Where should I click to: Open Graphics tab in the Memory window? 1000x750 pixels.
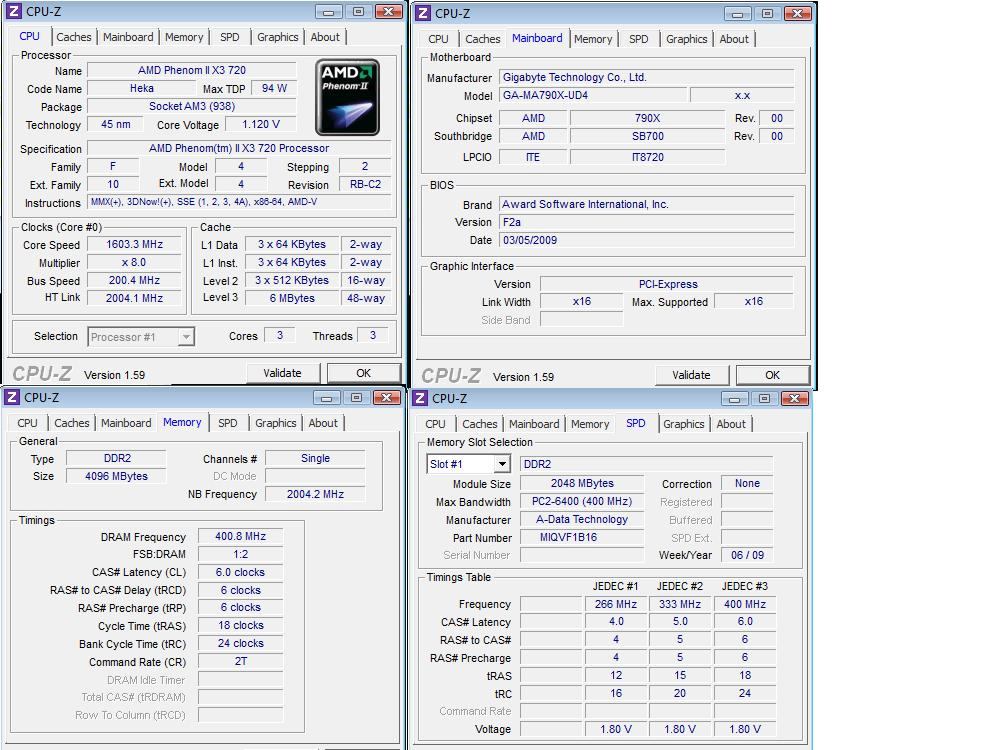tap(276, 423)
